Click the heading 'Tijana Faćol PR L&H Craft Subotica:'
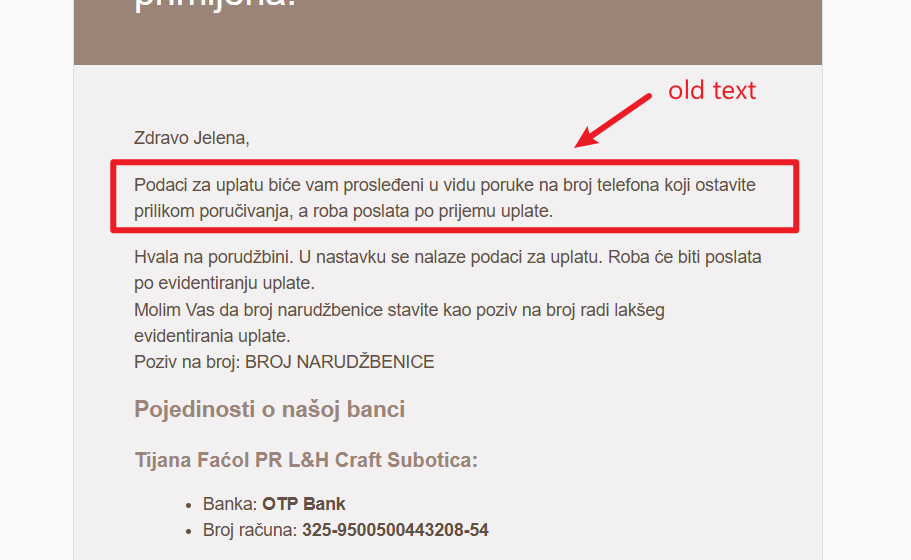Image resolution: width=911 pixels, height=560 pixels. (306, 460)
